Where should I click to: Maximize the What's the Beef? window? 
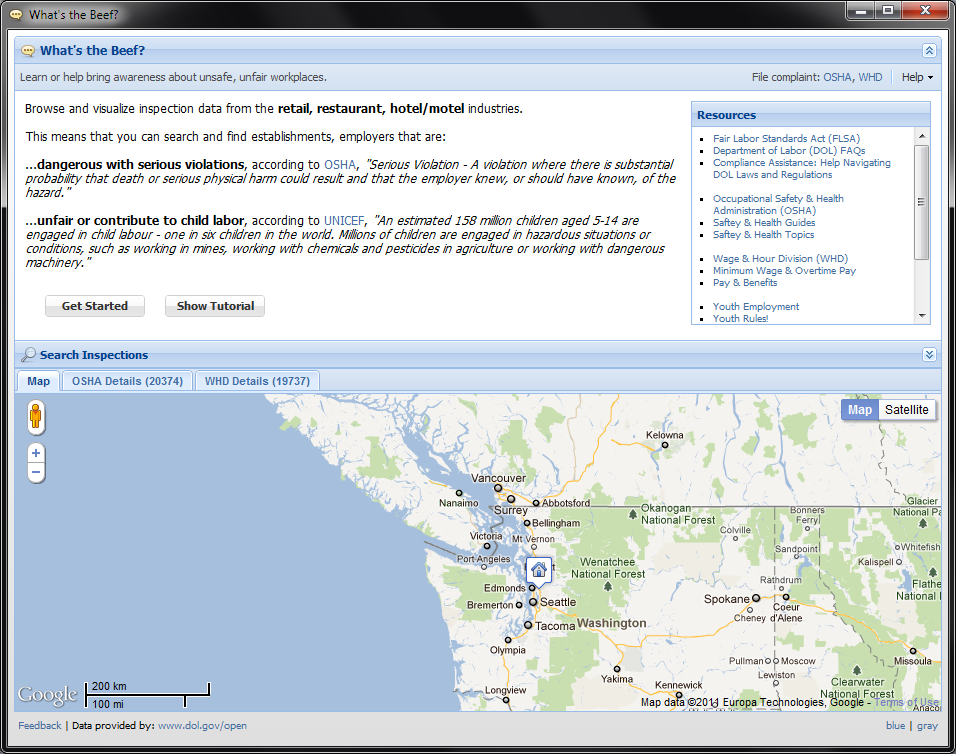888,10
